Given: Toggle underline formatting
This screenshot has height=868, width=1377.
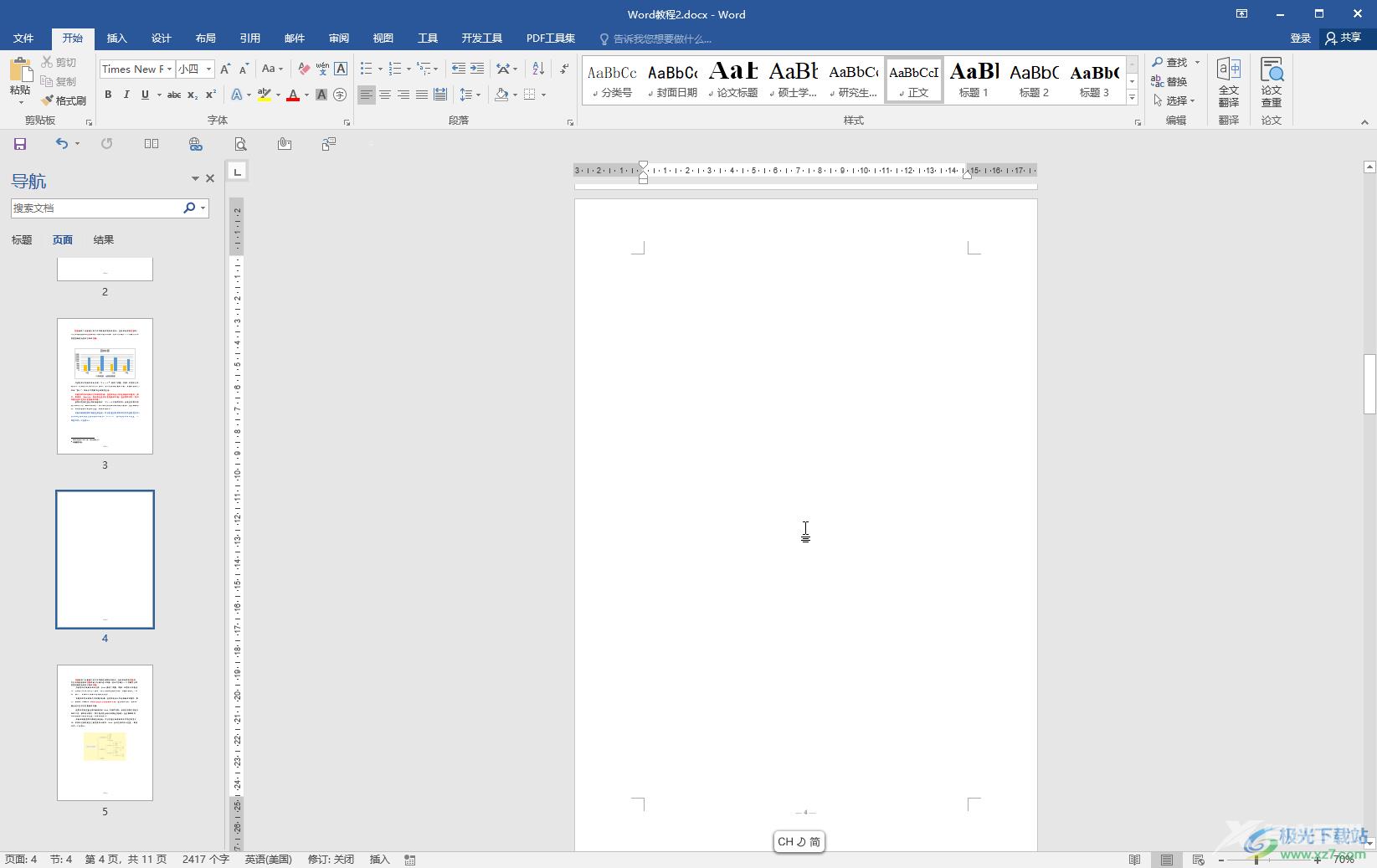Looking at the screenshot, I should click(145, 95).
